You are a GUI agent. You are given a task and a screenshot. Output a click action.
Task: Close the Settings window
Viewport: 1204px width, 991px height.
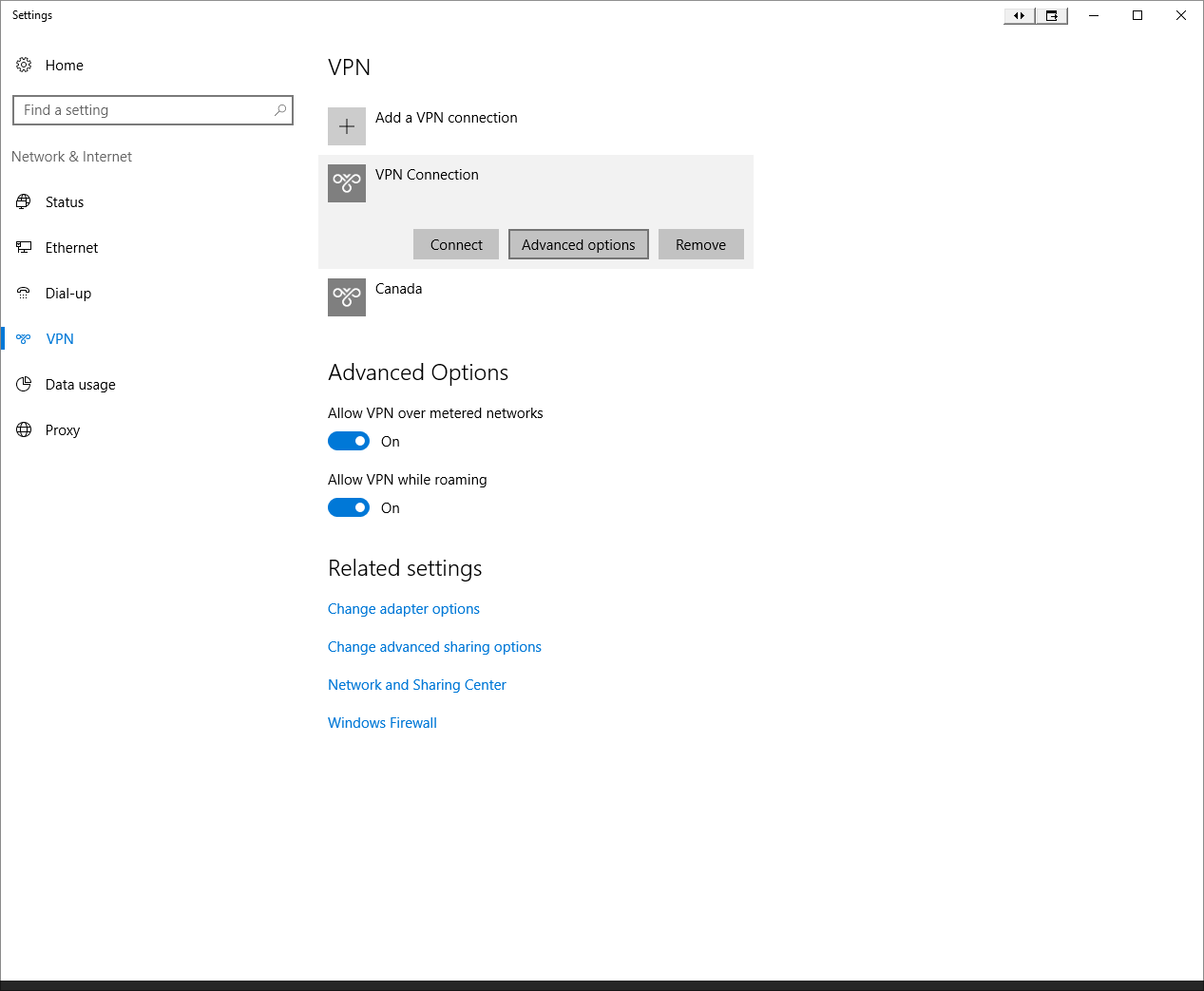click(x=1181, y=15)
